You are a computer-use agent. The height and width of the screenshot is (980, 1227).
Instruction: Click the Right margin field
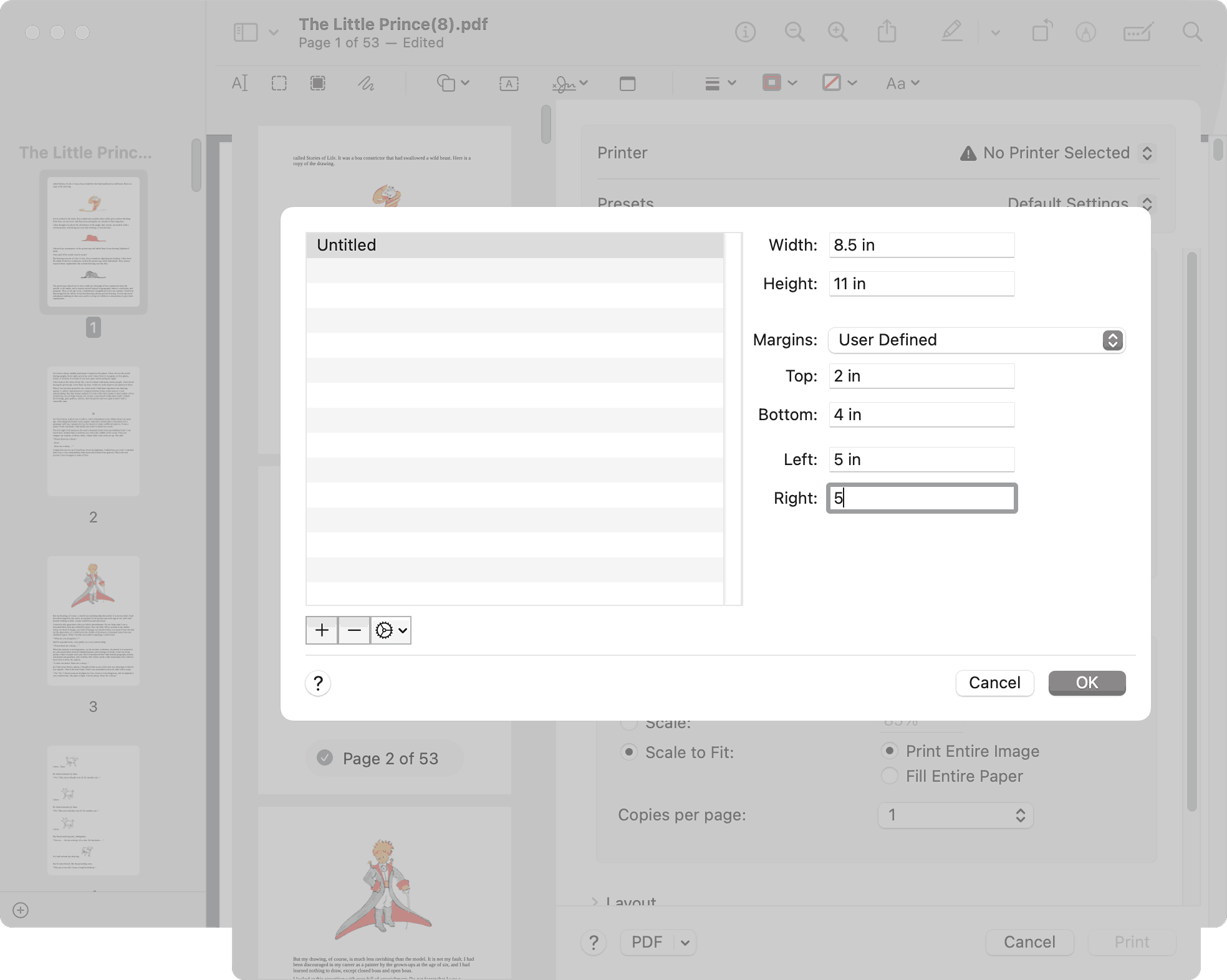point(921,498)
